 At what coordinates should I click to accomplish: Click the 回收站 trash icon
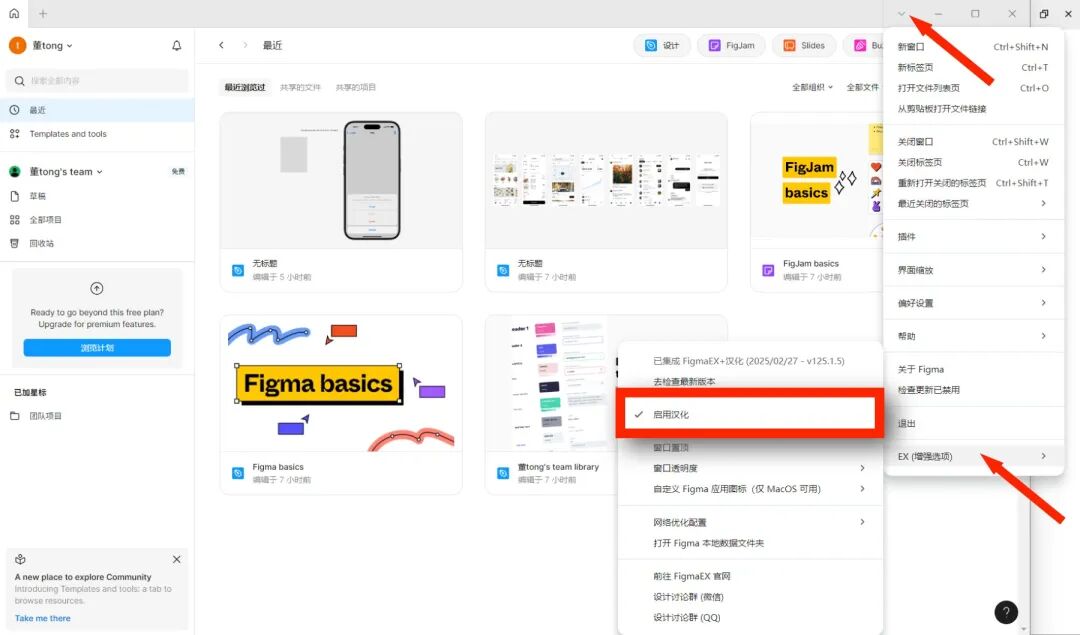click(14, 243)
